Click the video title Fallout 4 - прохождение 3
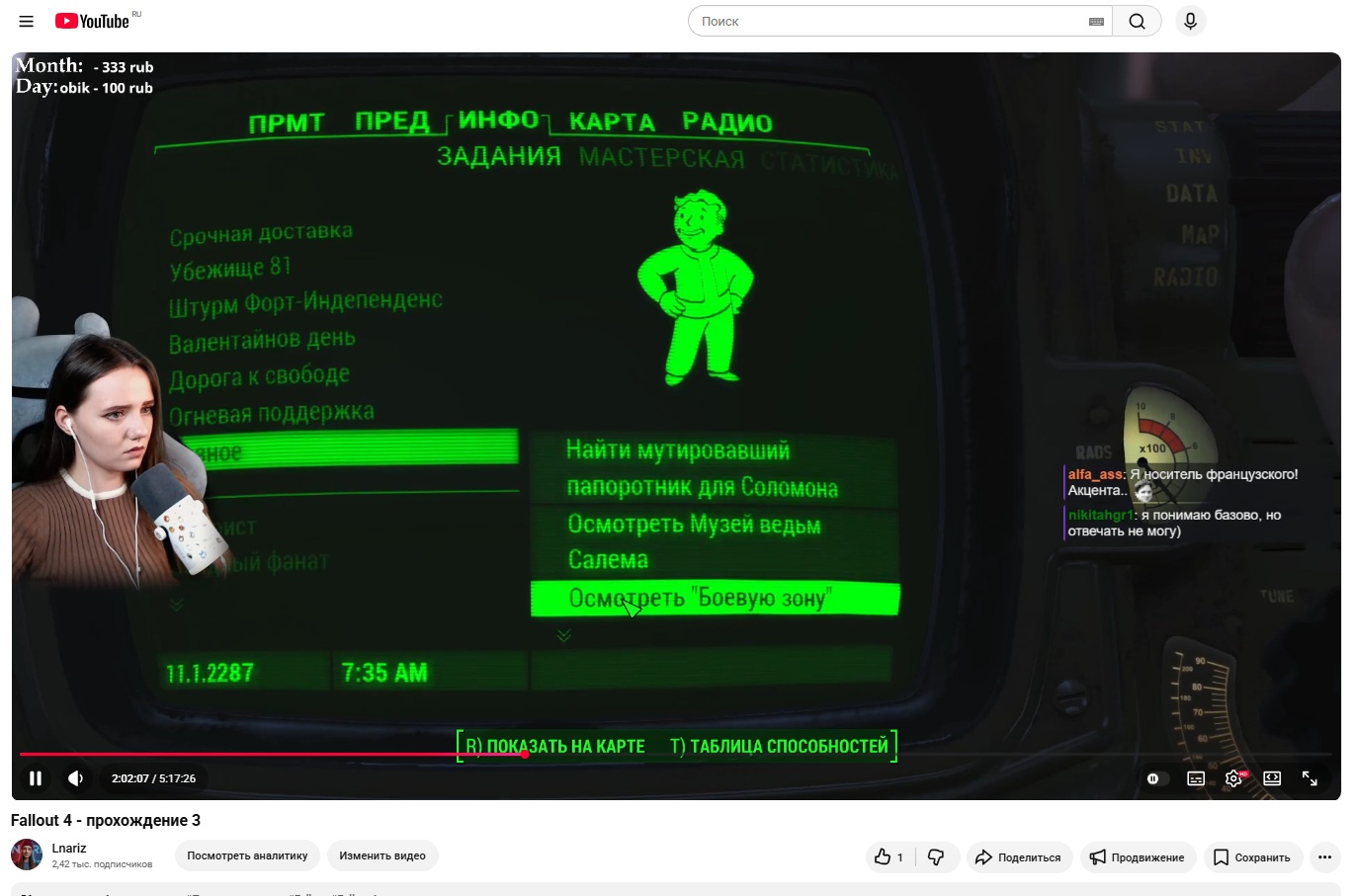Viewport: 1353px width, 896px height. point(106,820)
